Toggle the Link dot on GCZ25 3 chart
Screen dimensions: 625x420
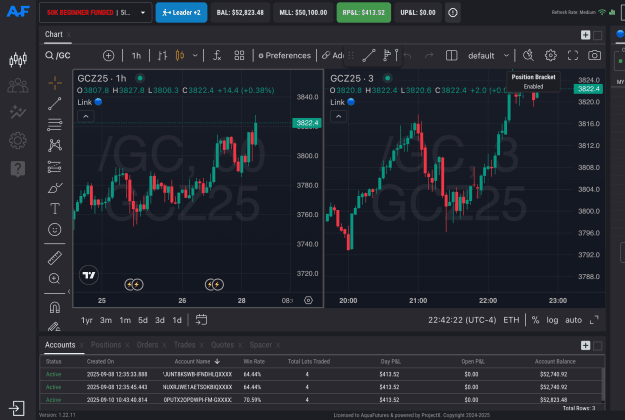(351, 102)
